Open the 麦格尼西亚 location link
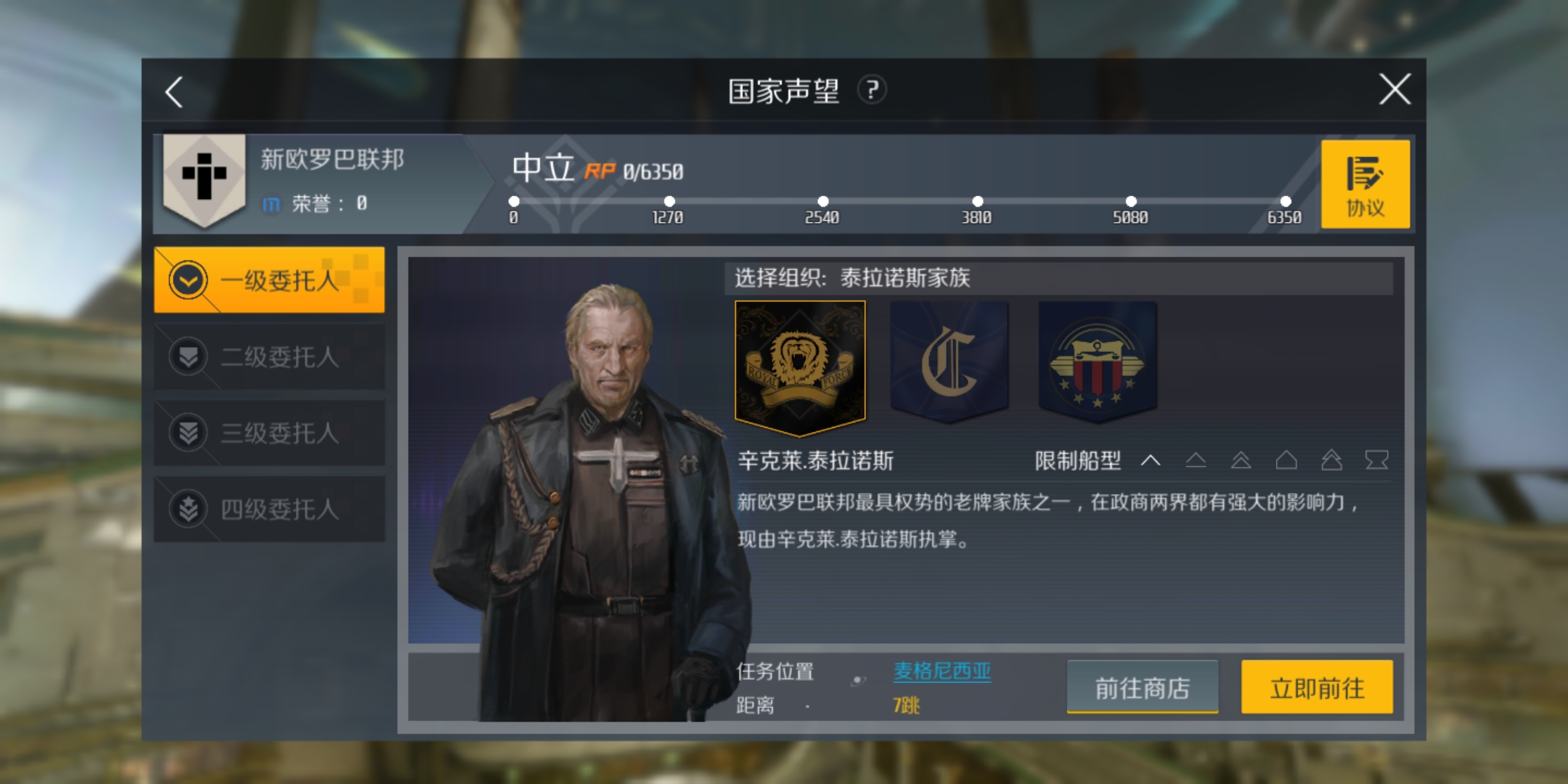This screenshot has width=1568, height=784. click(x=942, y=671)
